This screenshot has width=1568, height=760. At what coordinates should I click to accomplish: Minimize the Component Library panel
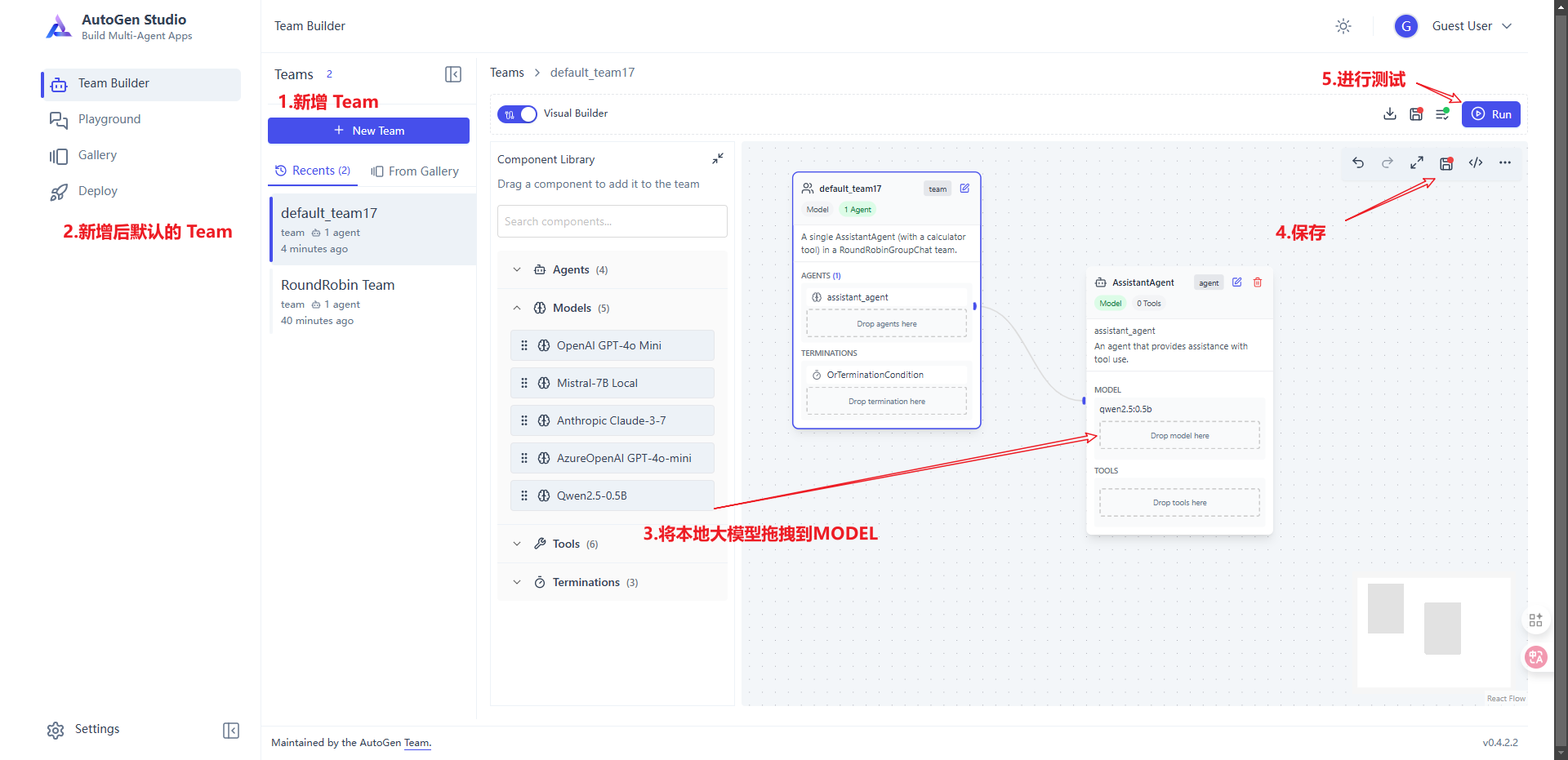point(718,158)
